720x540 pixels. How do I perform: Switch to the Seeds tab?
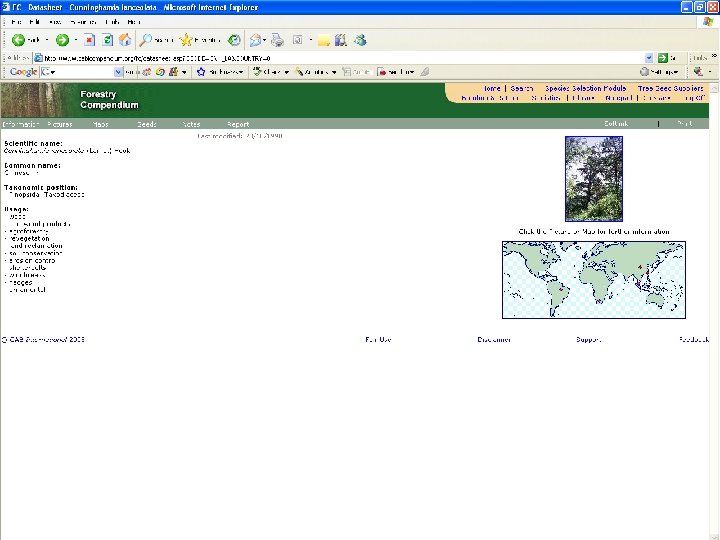click(146, 124)
